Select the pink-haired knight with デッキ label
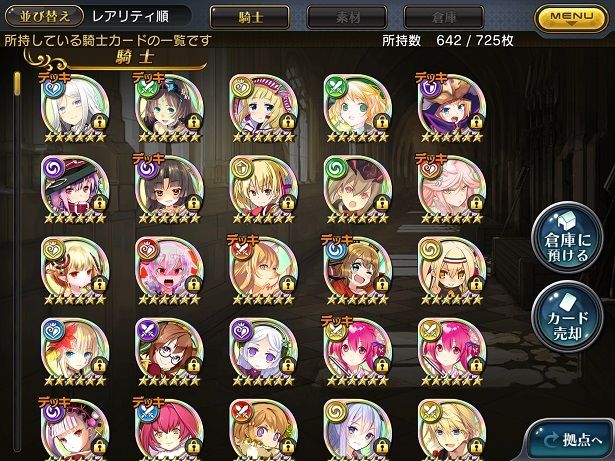615x461 pixels. (357, 351)
